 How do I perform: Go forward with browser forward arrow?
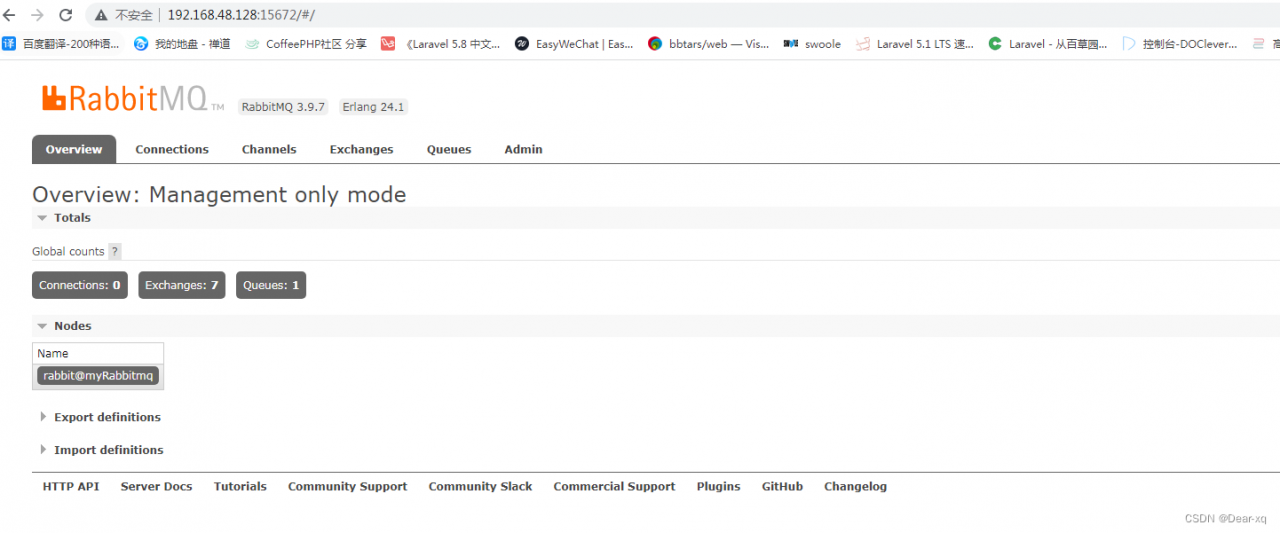click(37, 15)
